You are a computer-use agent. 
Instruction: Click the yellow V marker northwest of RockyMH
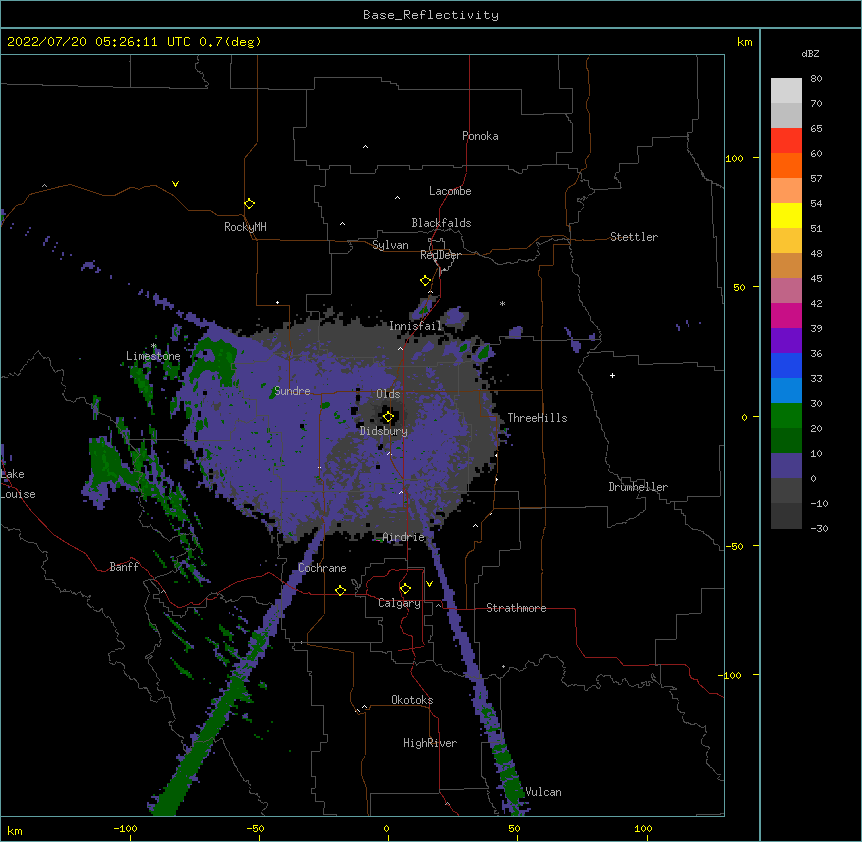point(175,184)
